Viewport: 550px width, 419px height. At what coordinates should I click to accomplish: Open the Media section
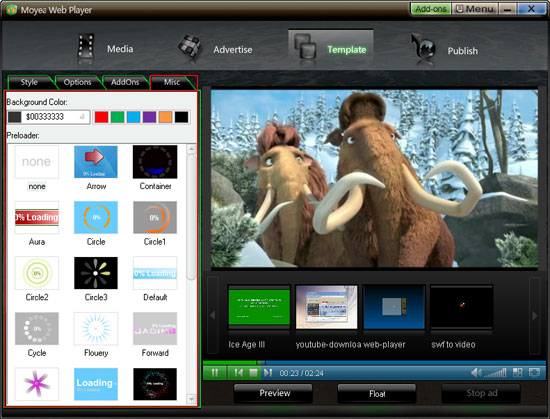[x=105, y=49]
